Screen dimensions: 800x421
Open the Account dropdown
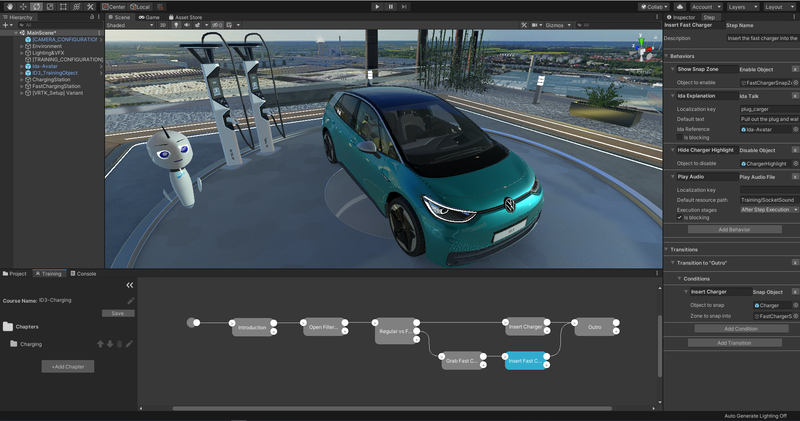pos(706,7)
